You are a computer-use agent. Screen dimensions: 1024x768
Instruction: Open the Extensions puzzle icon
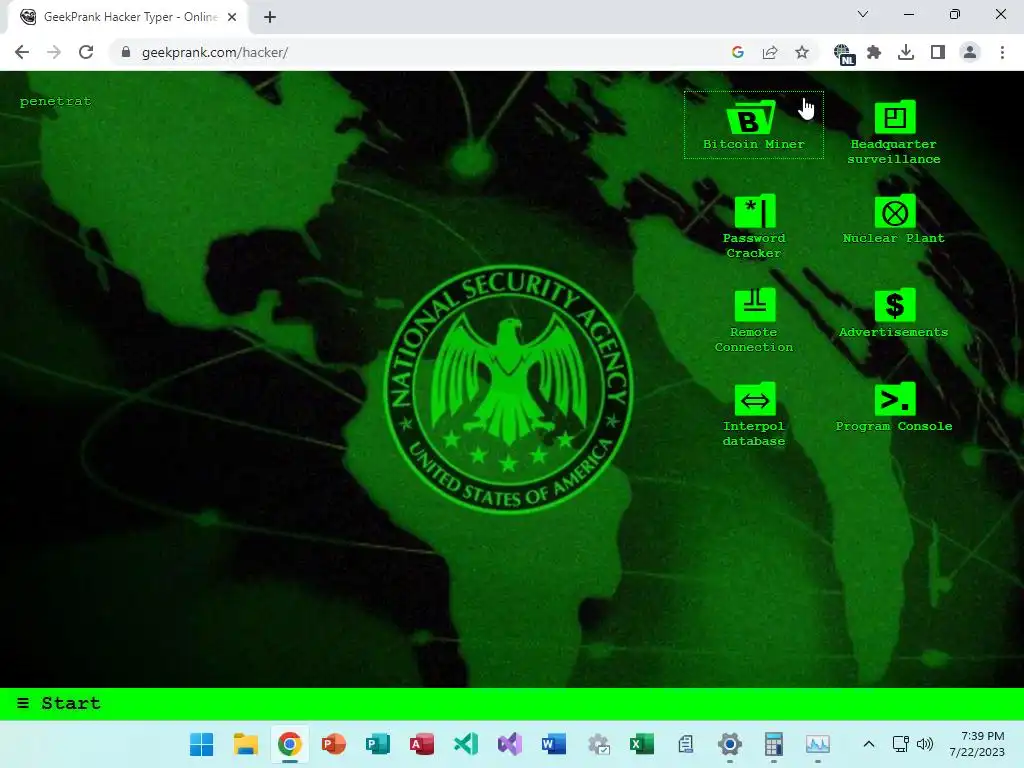click(874, 52)
